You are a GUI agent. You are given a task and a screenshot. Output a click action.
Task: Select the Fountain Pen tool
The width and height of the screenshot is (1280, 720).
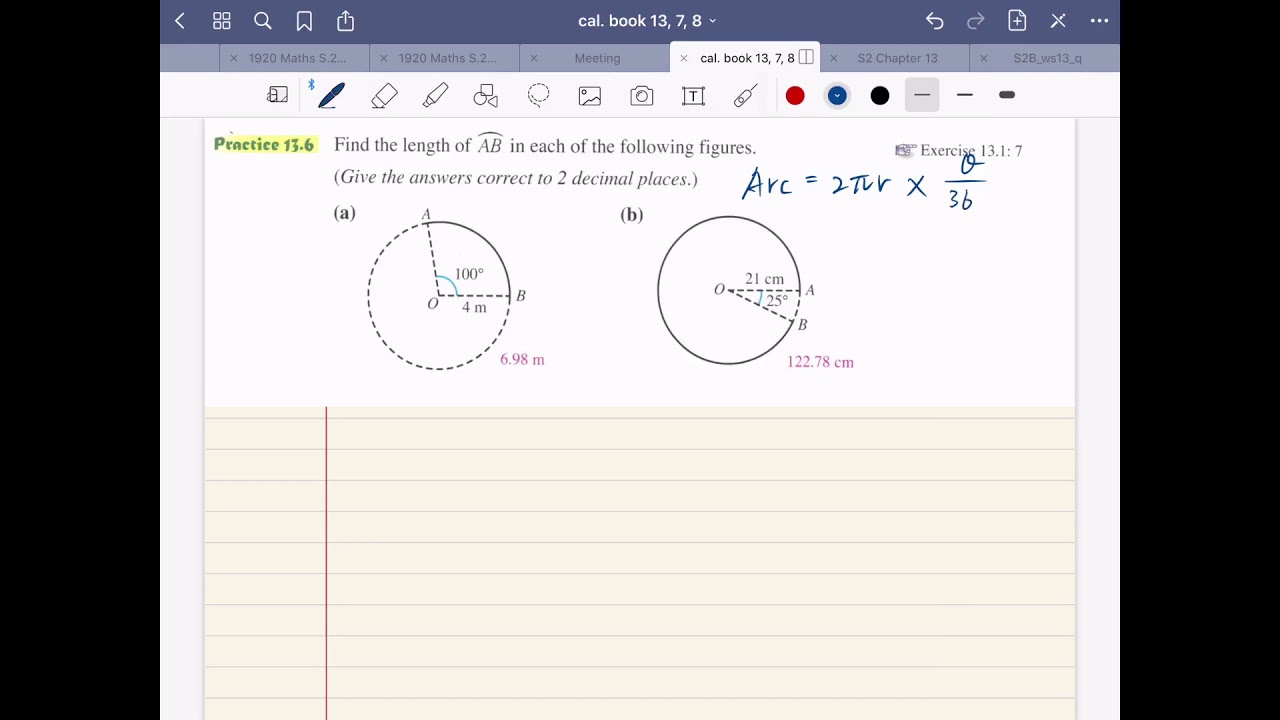(331, 95)
